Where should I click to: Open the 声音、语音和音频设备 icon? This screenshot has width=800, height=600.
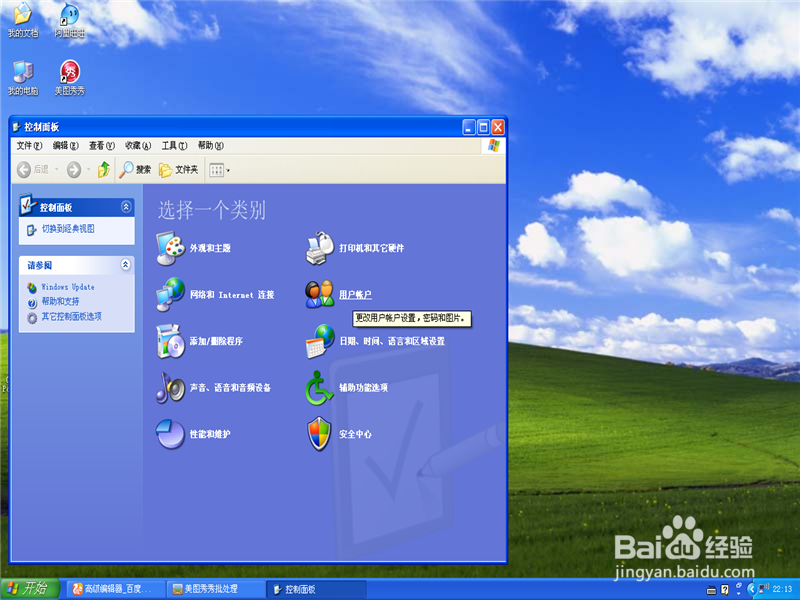coord(170,387)
